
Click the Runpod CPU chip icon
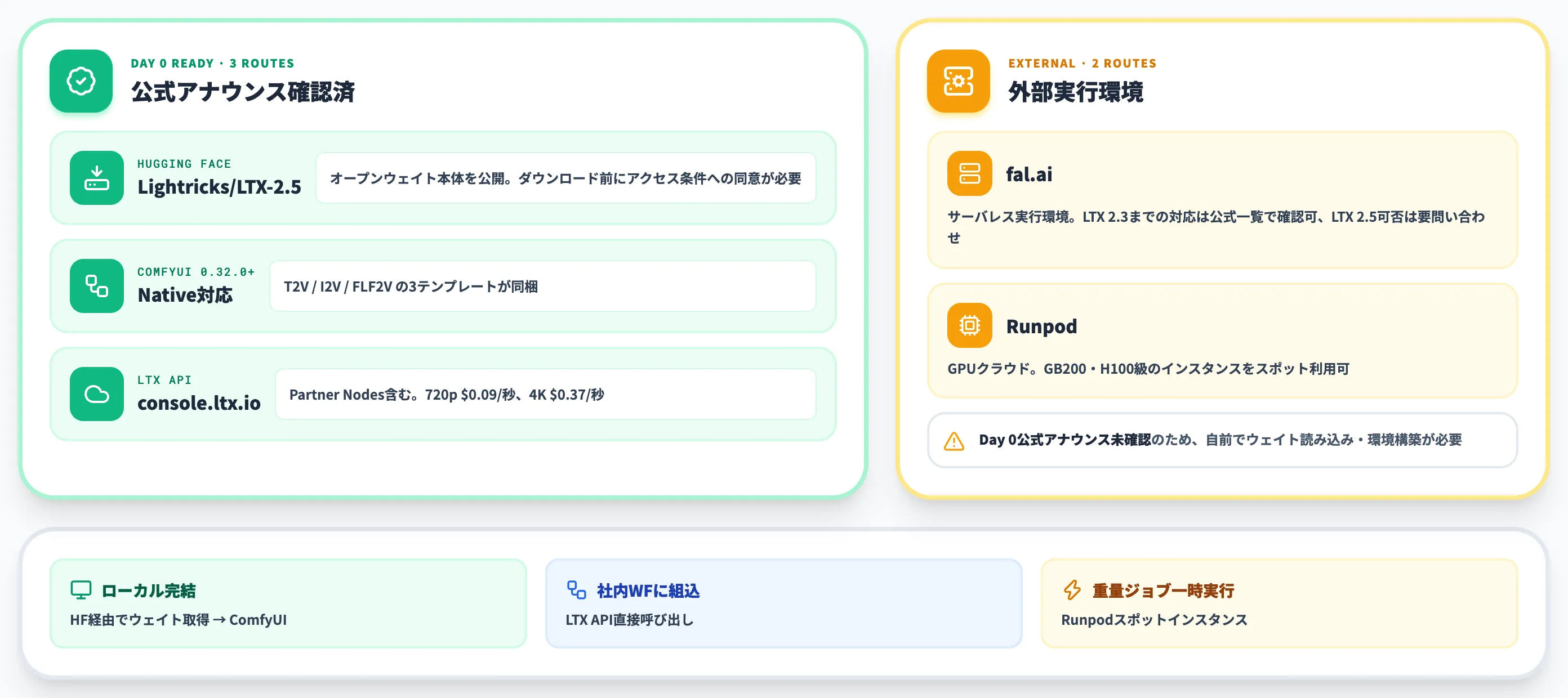(970, 325)
